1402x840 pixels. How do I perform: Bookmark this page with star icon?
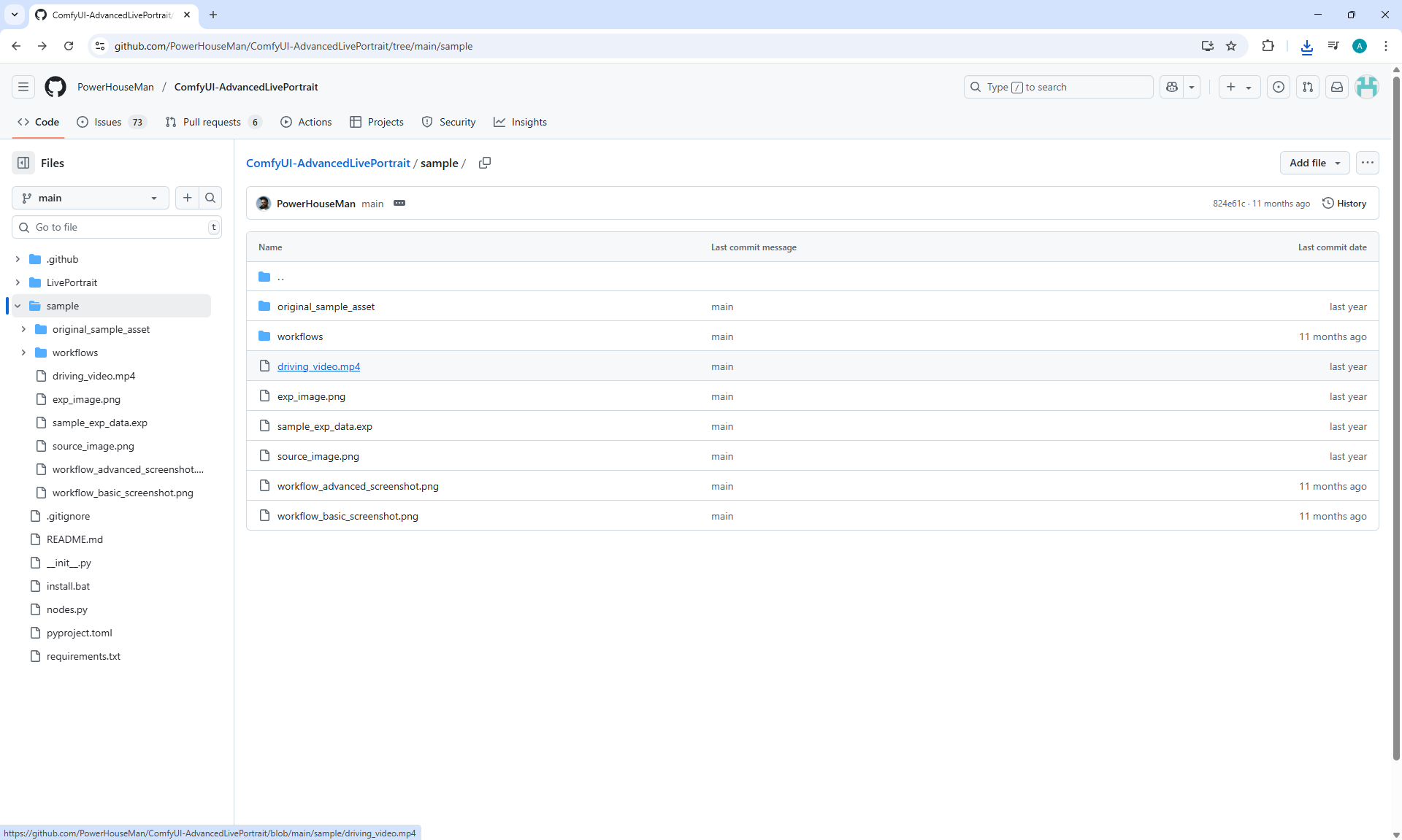1231,46
